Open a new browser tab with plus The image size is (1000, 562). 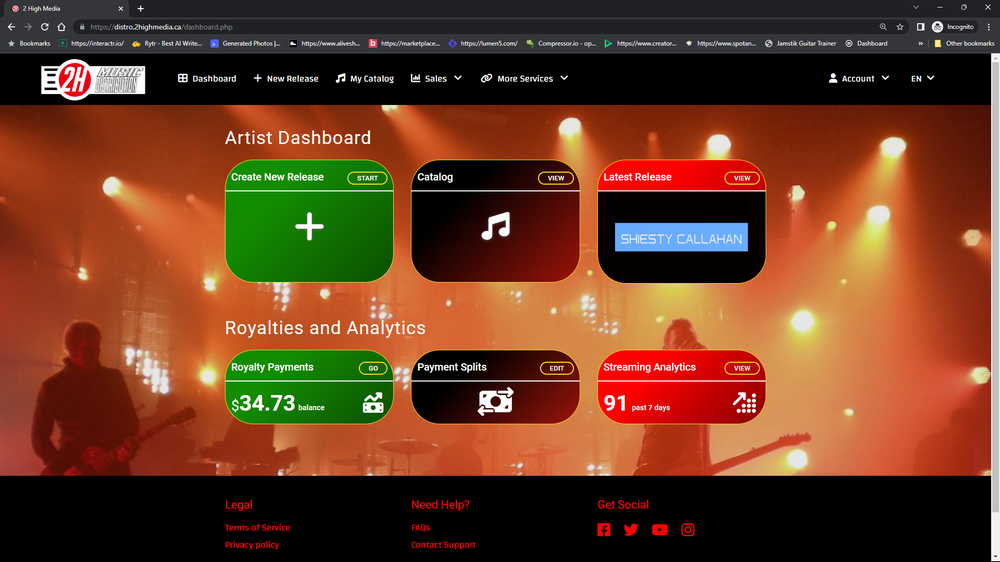click(x=140, y=8)
